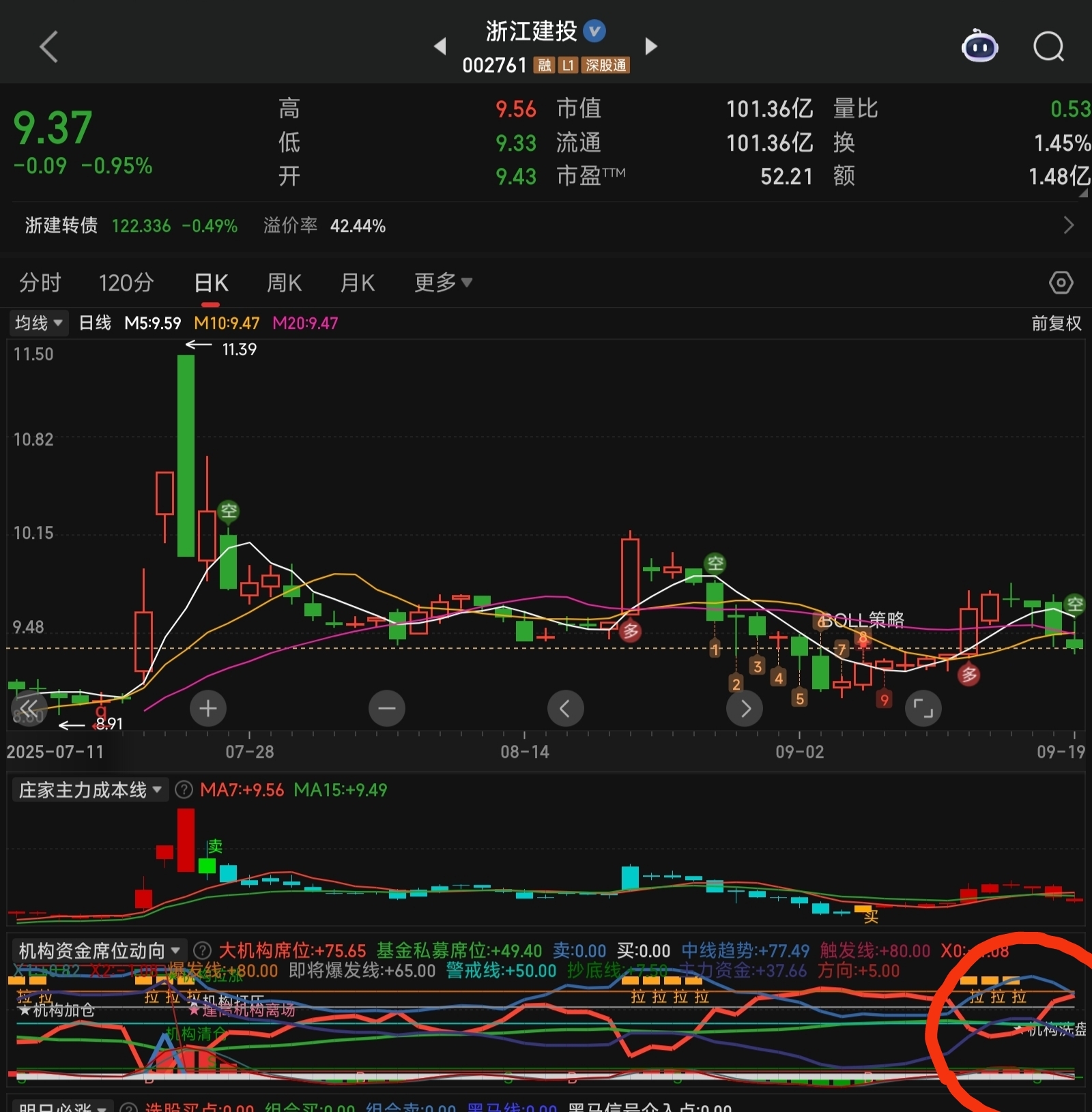Tap the 量比 0.53 field
Image resolution: width=1092 pixels, height=1112 pixels.
pos(962,108)
